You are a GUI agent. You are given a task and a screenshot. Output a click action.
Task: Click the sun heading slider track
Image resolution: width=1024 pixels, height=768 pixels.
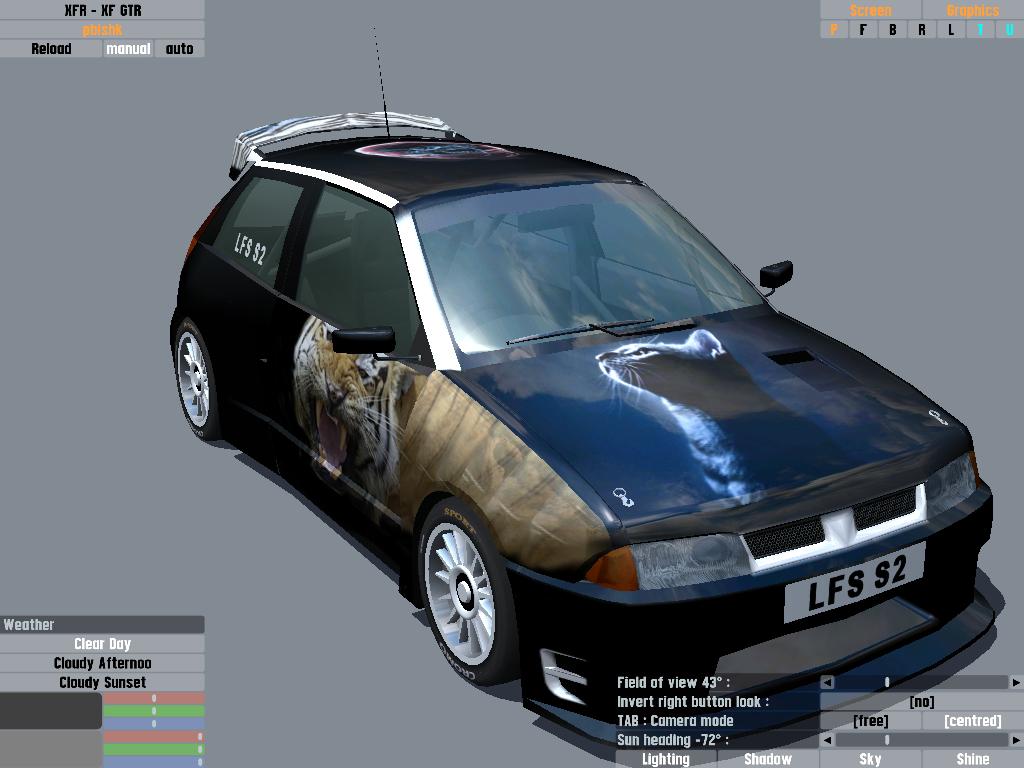click(922, 740)
